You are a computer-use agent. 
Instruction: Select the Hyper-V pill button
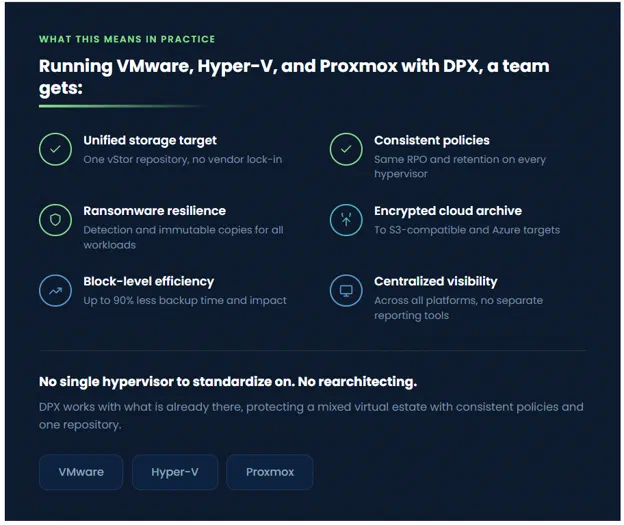tap(175, 472)
